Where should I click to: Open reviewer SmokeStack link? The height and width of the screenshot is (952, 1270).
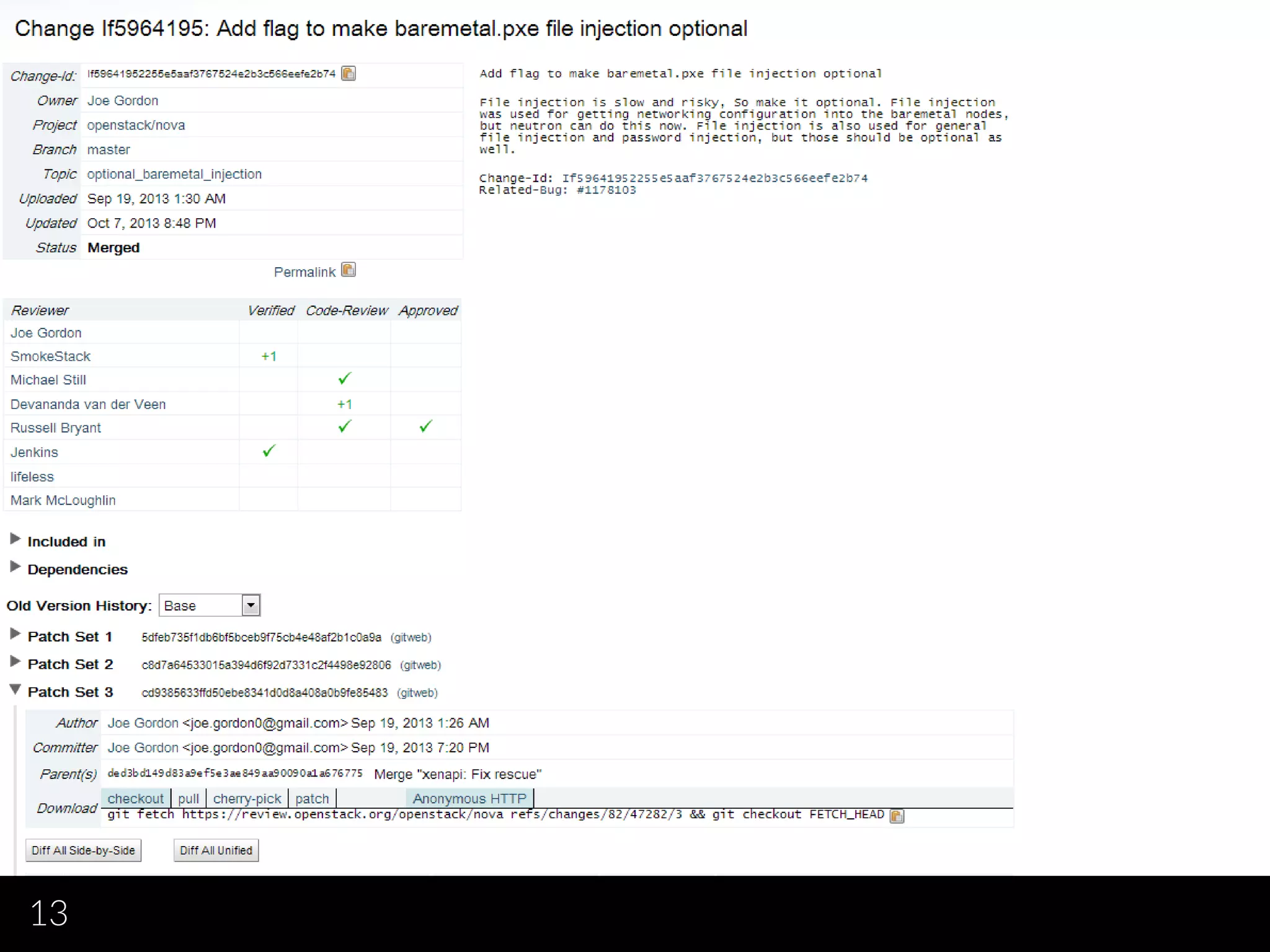(x=50, y=356)
